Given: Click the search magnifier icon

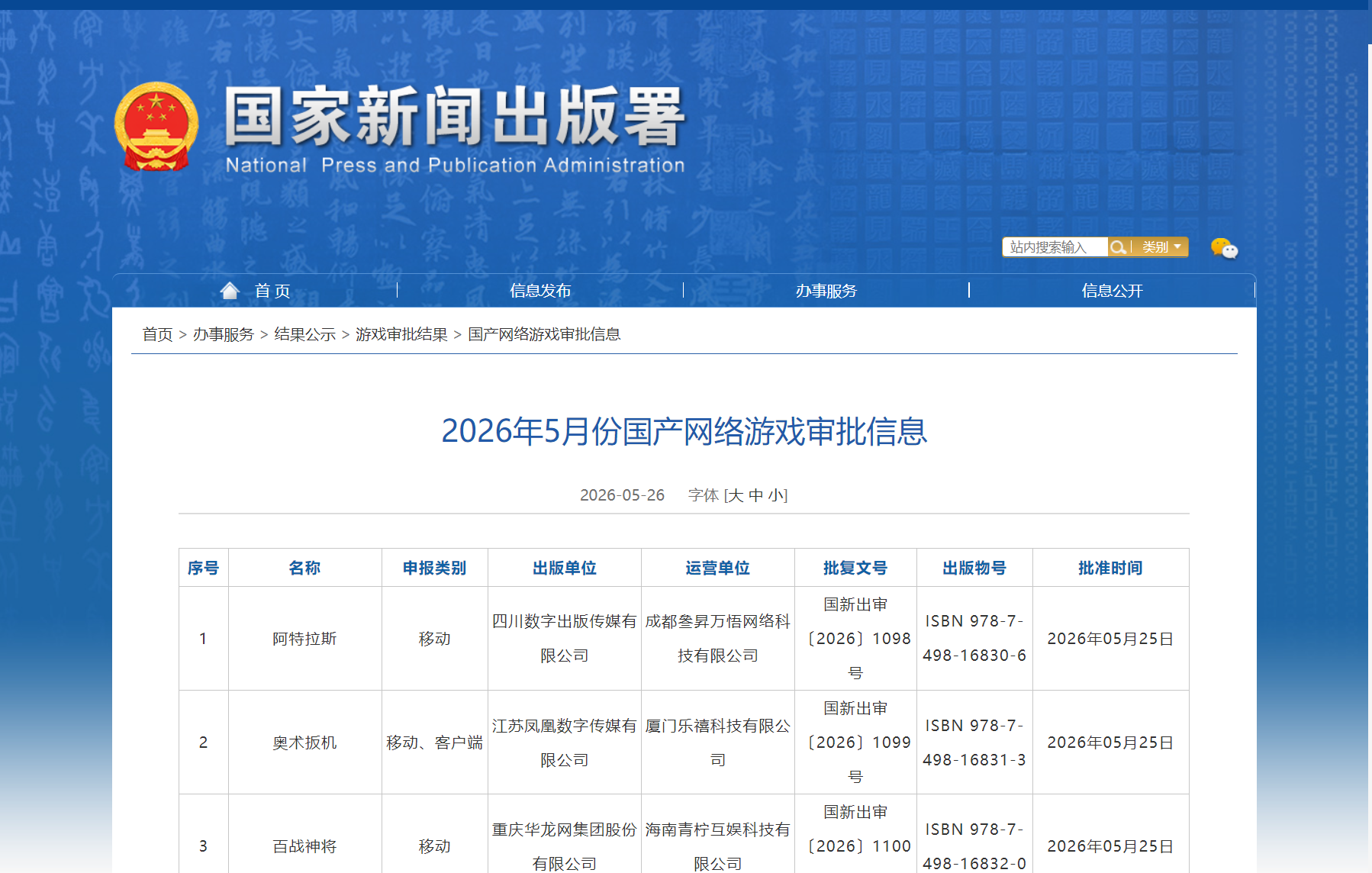Looking at the screenshot, I should point(1118,247).
